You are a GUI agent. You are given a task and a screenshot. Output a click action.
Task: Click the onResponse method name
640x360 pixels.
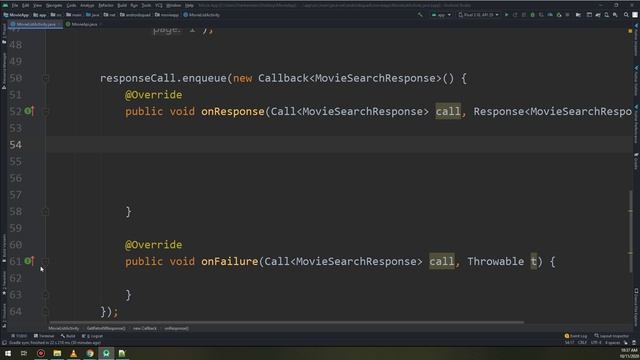[x=233, y=111]
